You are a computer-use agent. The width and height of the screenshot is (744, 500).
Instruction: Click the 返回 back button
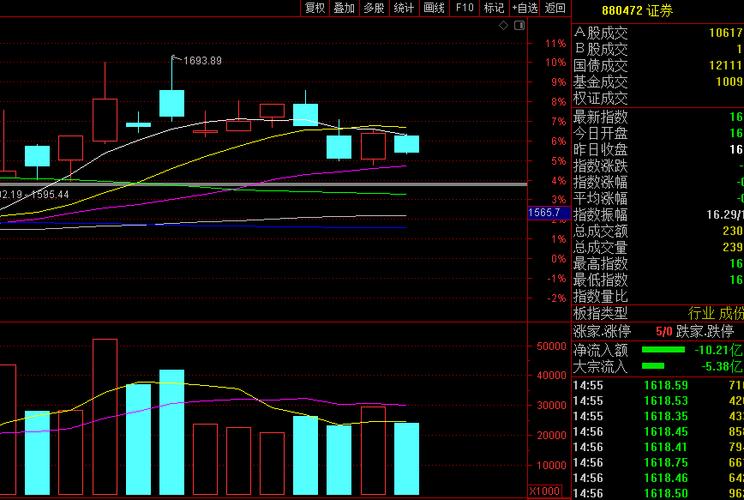pyautogui.click(x=555, y=8)
